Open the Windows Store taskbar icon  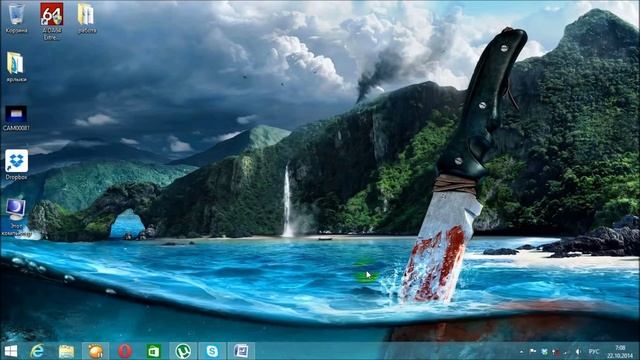(x=153, y=351)
